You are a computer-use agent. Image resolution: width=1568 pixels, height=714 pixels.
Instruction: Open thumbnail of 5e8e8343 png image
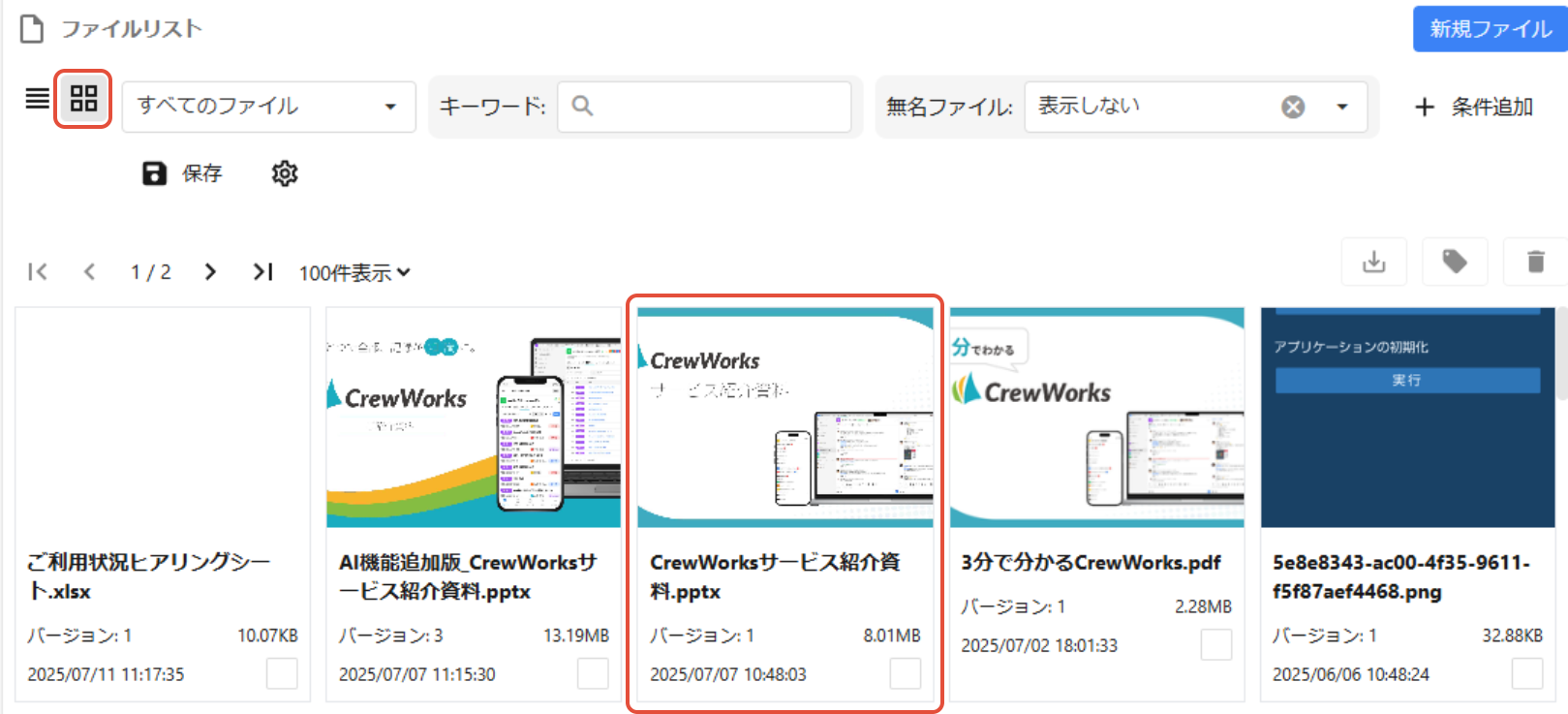[x=1408, y=419]
